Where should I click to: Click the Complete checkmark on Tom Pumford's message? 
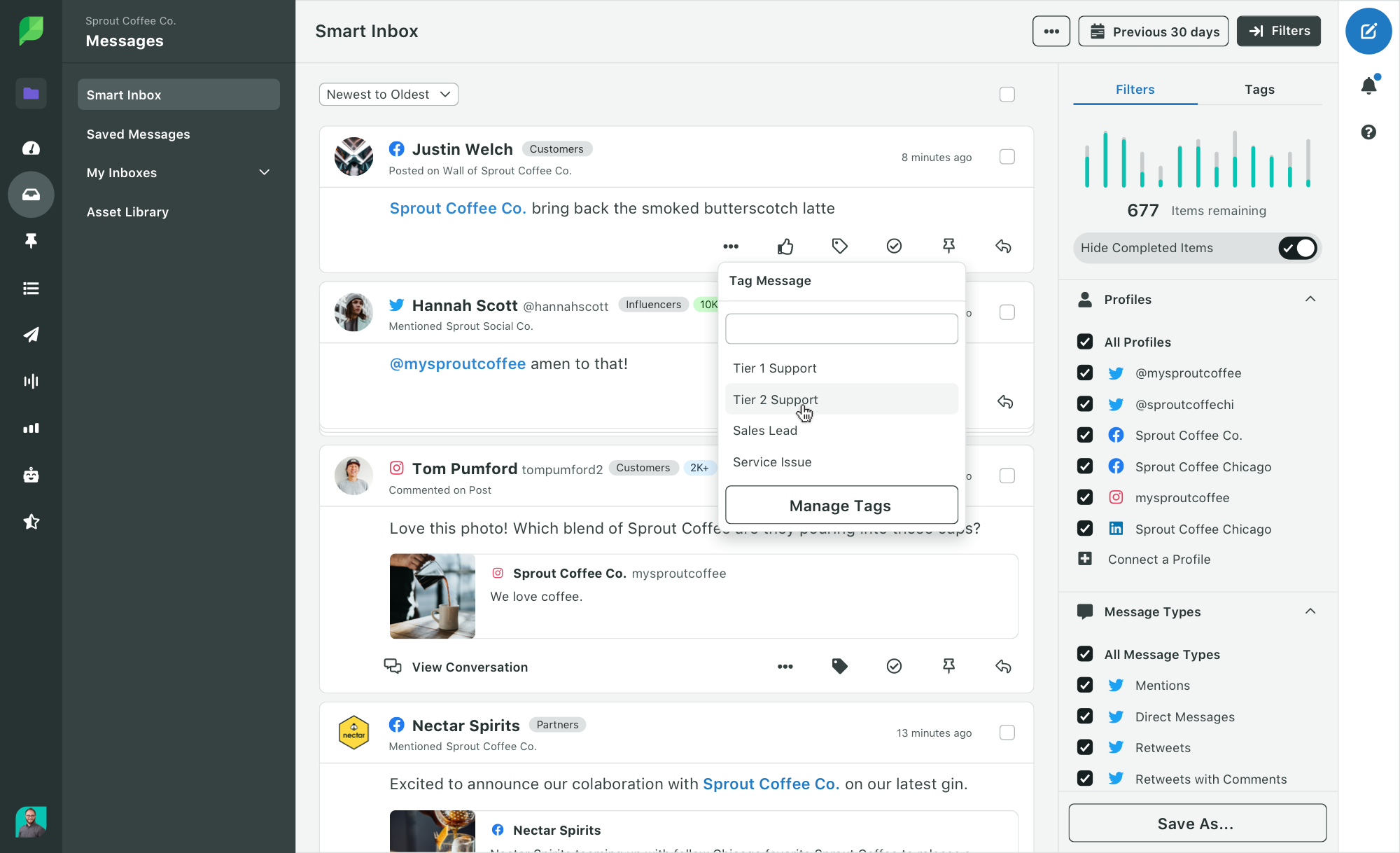pos(894,666)
